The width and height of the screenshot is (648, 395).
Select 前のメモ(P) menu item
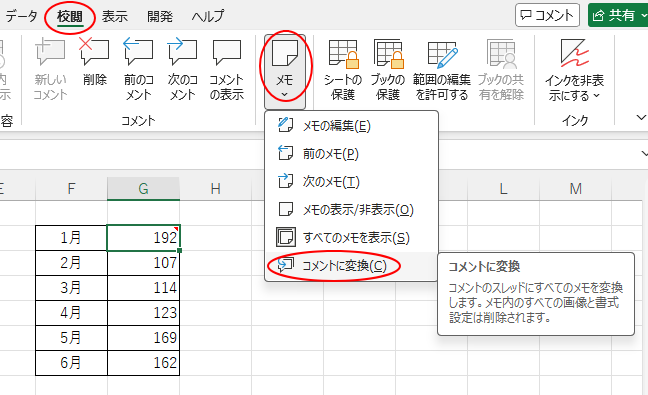(x=351, y=154)
